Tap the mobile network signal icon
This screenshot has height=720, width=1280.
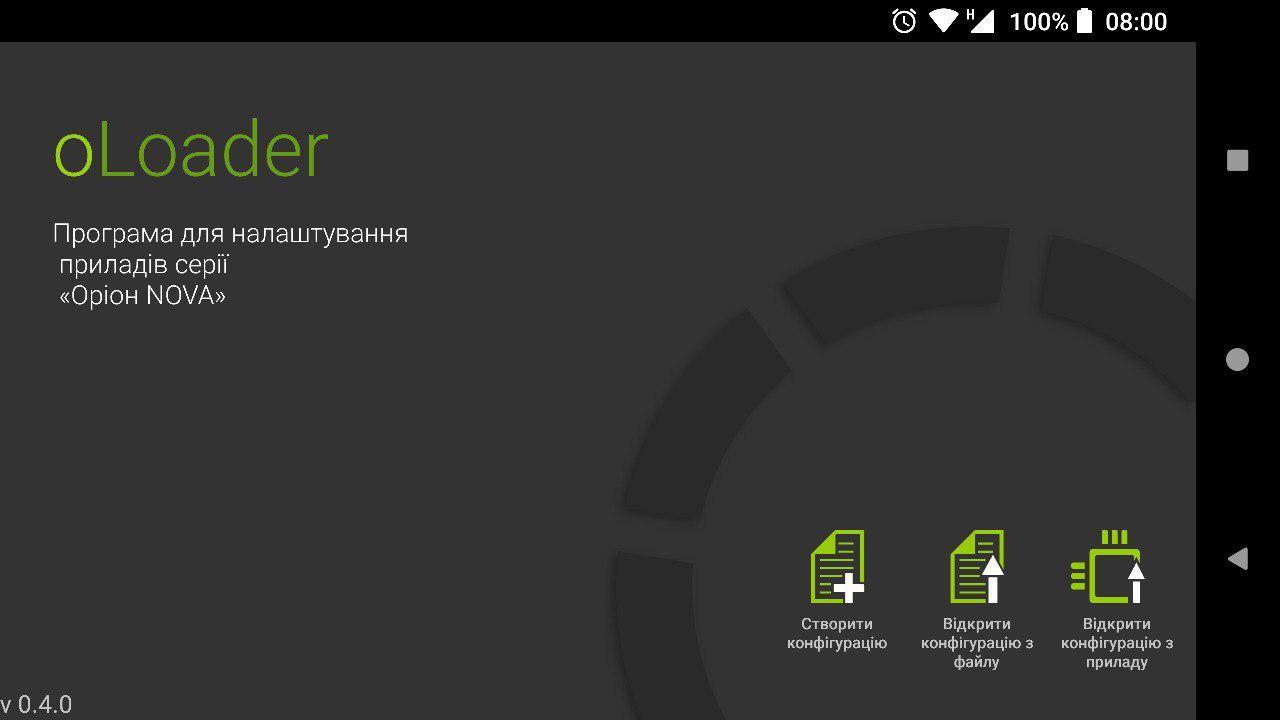(x=980, y=21)
